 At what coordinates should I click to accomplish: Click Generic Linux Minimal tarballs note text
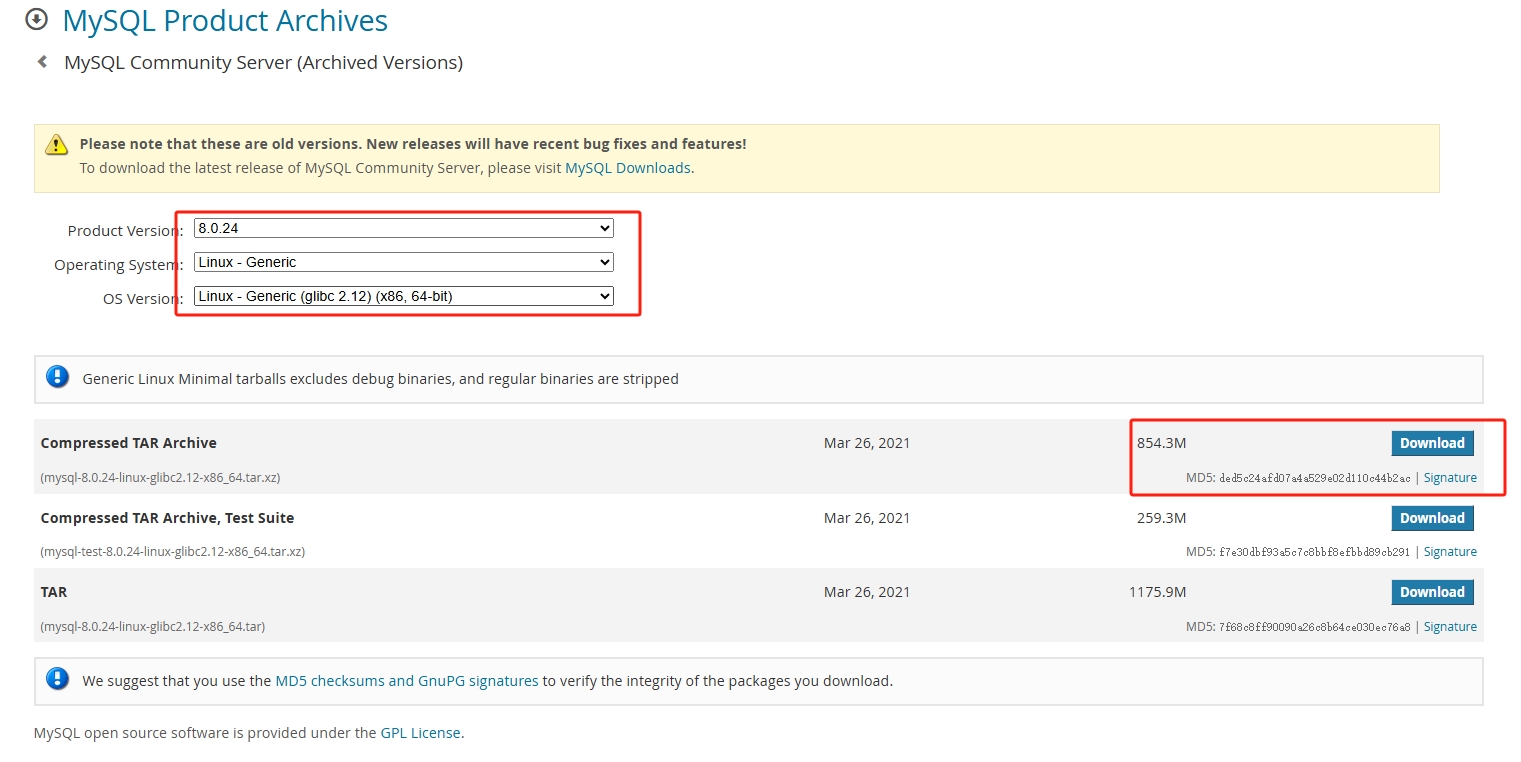(x=380, y=379)
